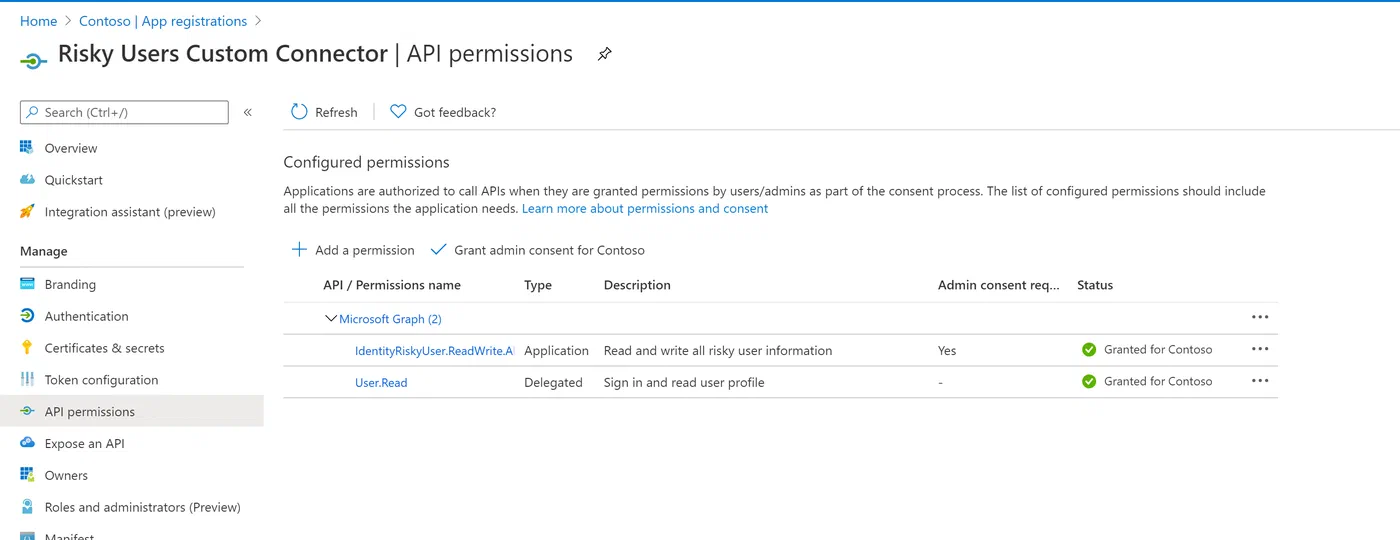Select API permissions in the sidebar
The width and height of the screenshot is (1400, 540).
coord(132,411)
